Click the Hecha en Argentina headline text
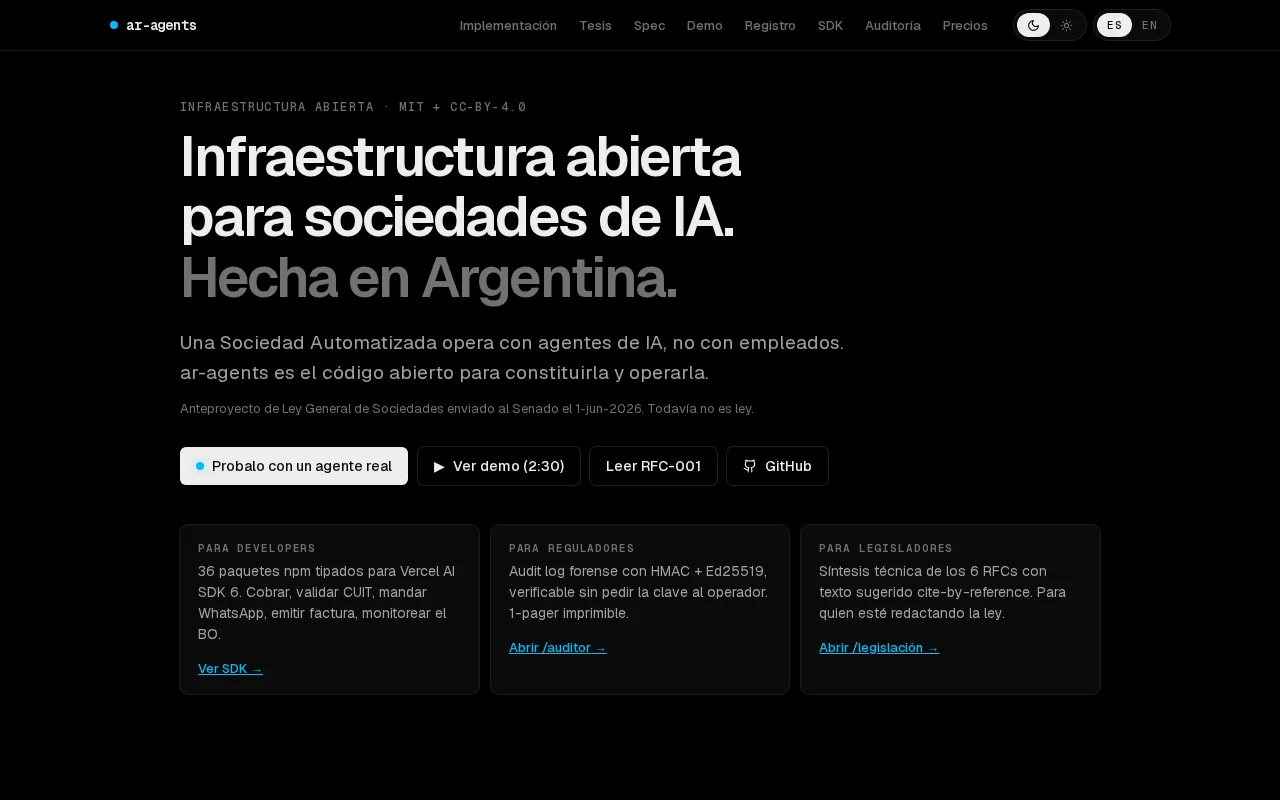Screen dimensions: 1280x800 [428, 277]
